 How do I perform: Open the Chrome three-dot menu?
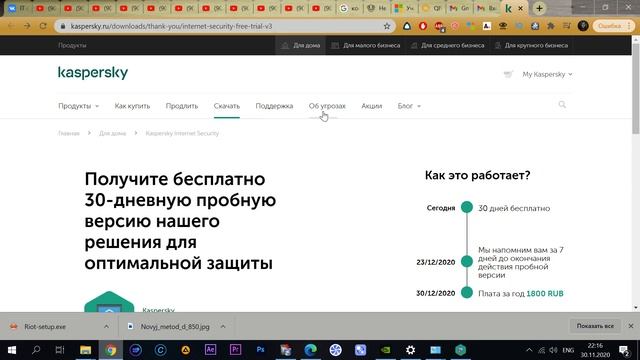pos(629,26)
